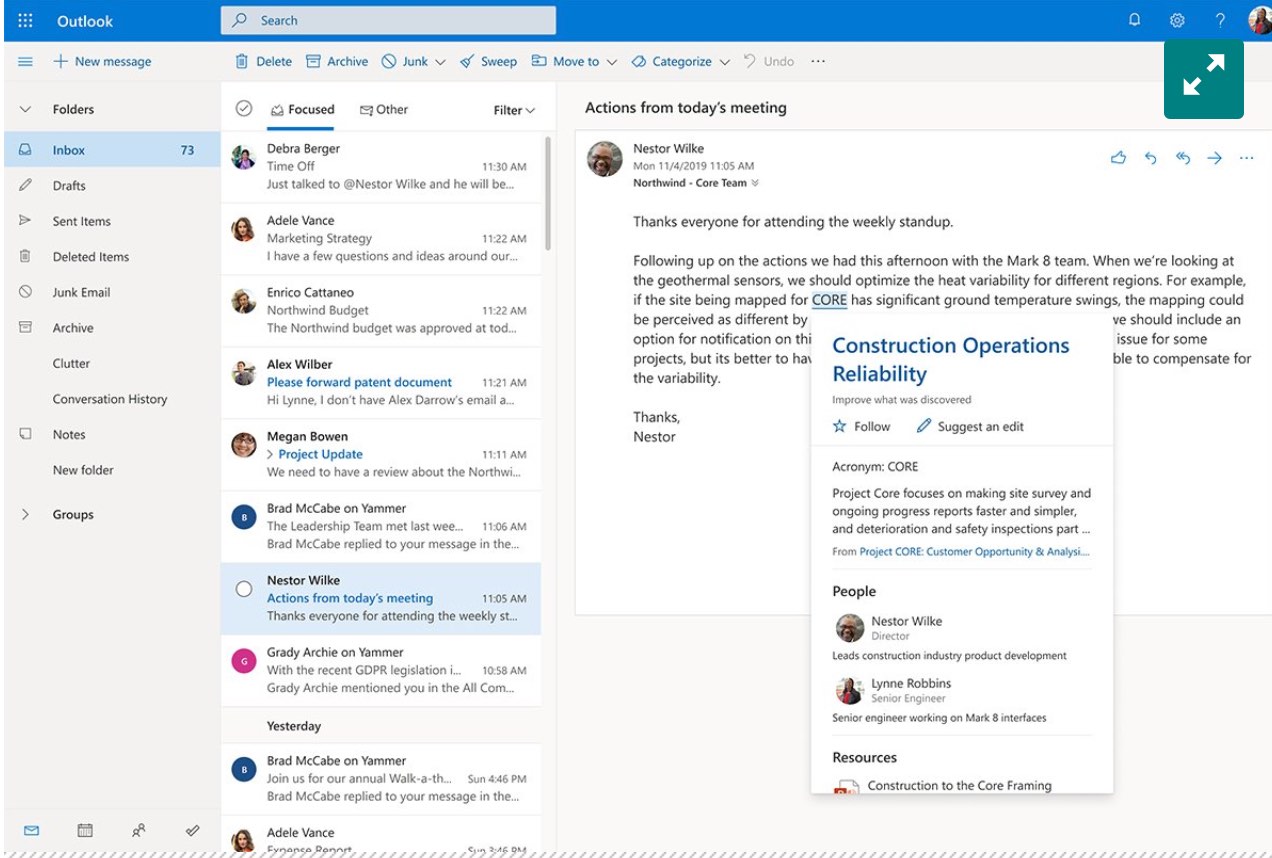Open Project CORE: Customer Opportunity source link
This screenshot has height=858, width=1272.
975,551
